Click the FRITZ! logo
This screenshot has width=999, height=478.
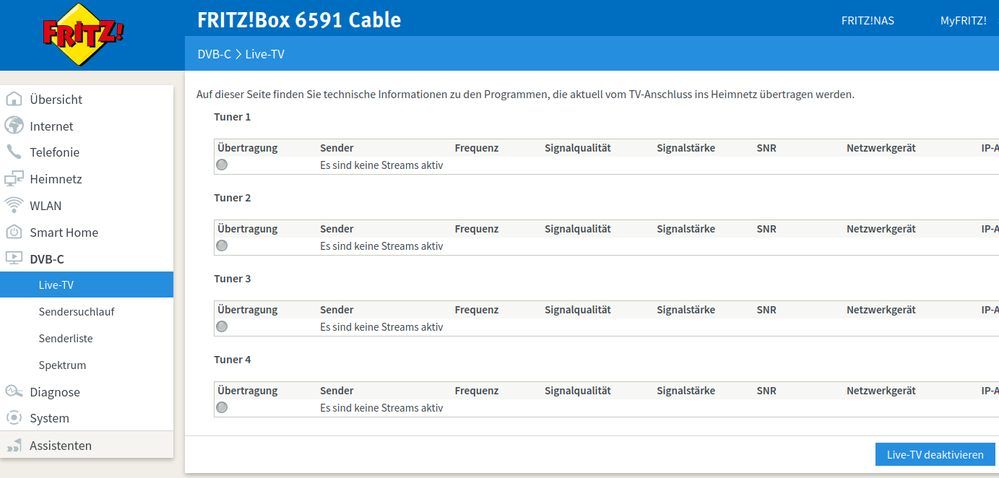(x=84, y=36)
